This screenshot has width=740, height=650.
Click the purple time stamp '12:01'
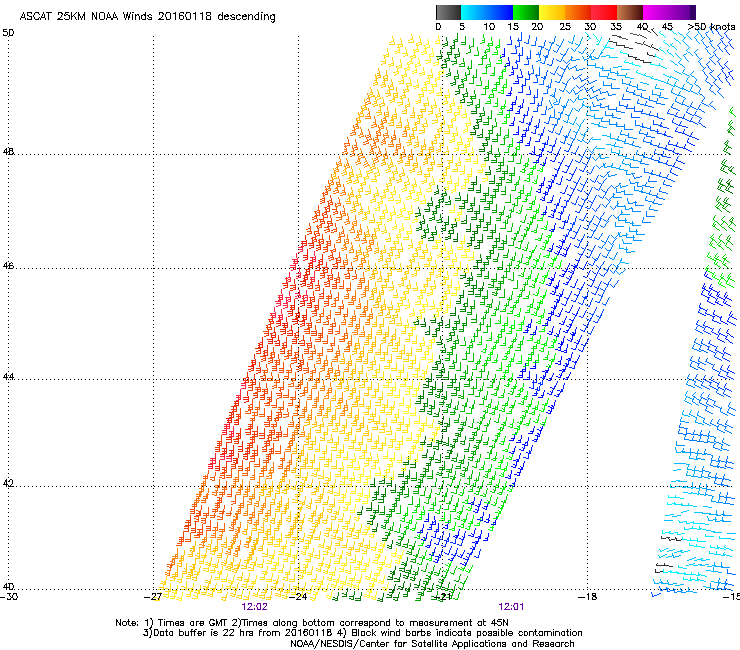[511, 607]
